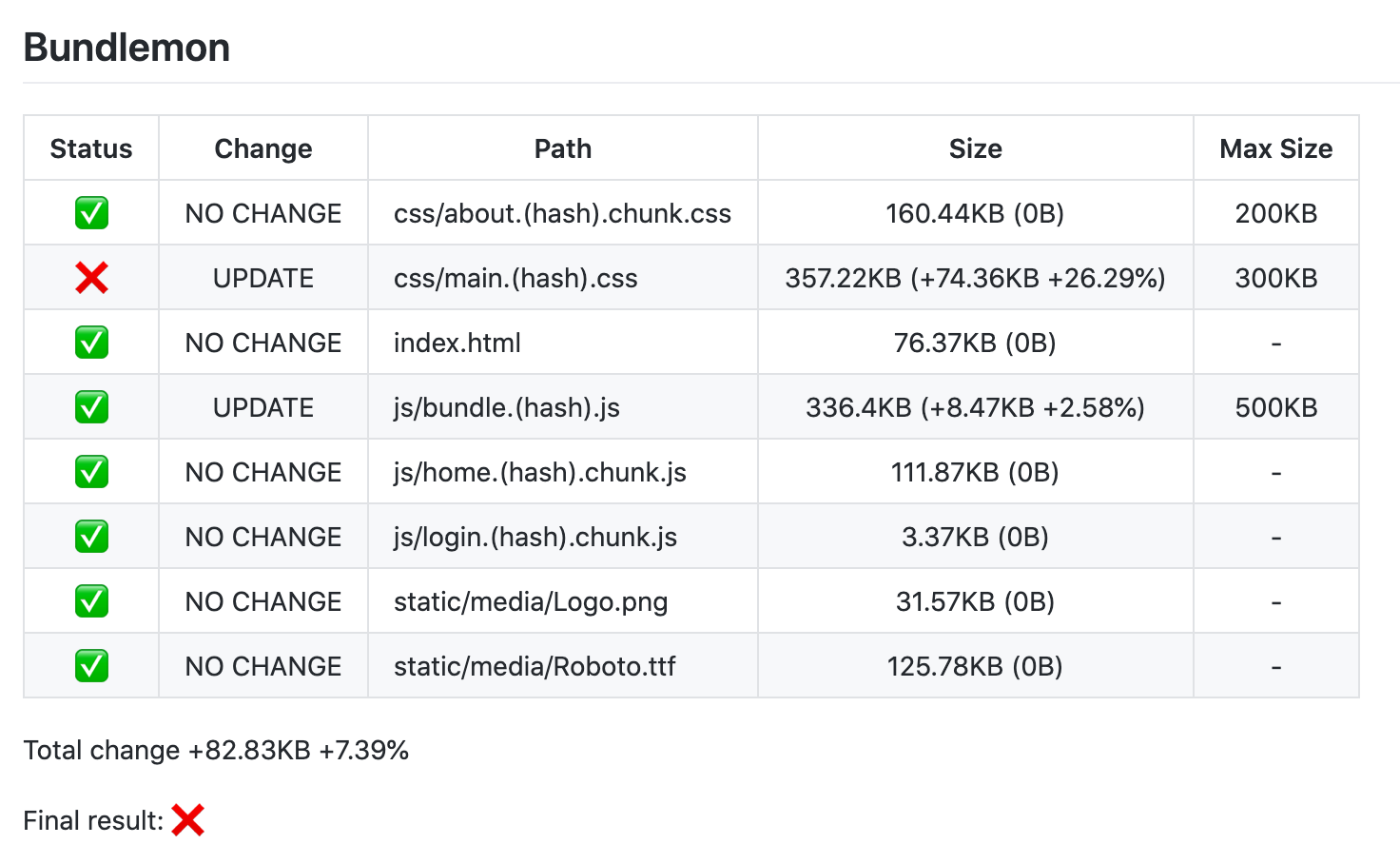
Task: Click the Status column header
Action: click(x=91, y=148)
